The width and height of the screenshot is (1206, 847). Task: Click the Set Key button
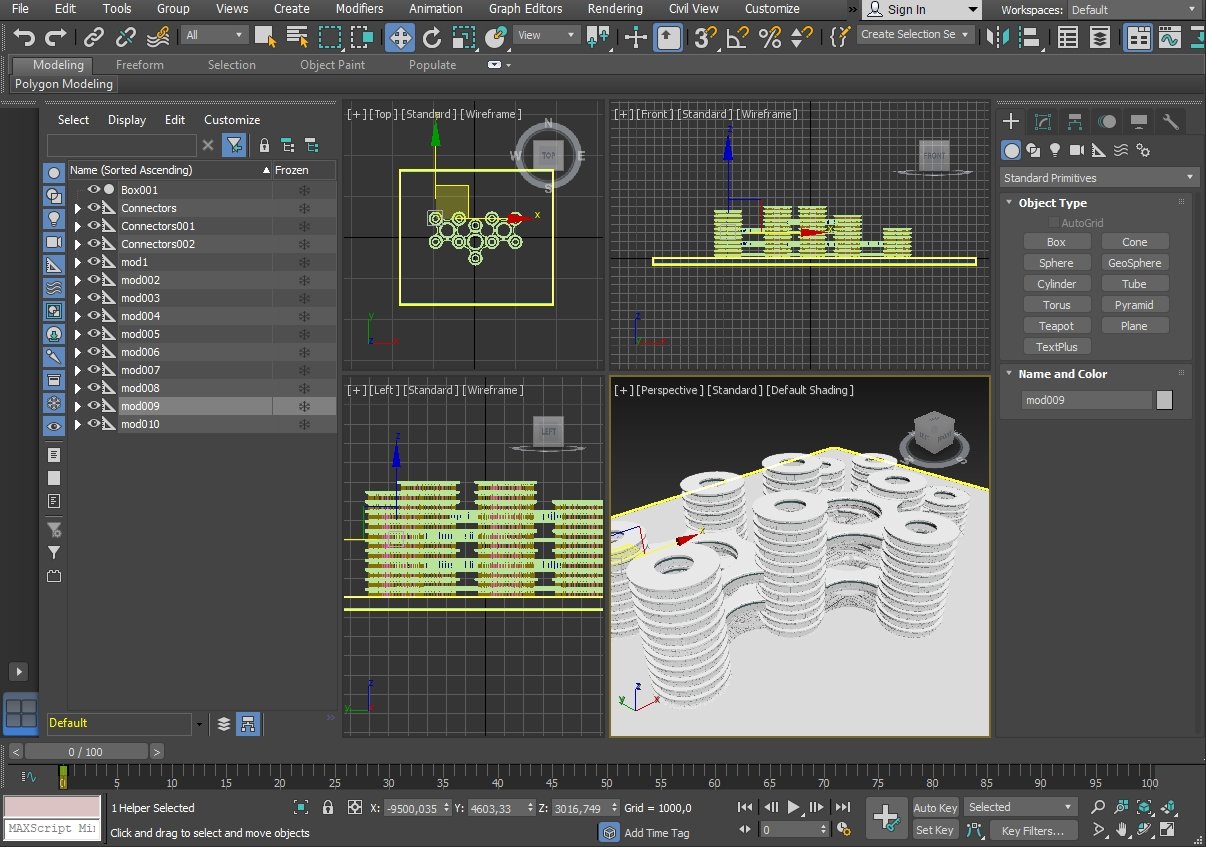point(935,830)
